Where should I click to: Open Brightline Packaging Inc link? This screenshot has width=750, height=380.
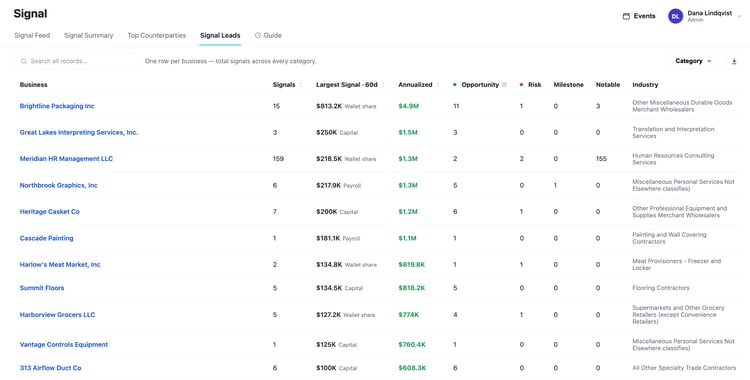pos(57,106)
